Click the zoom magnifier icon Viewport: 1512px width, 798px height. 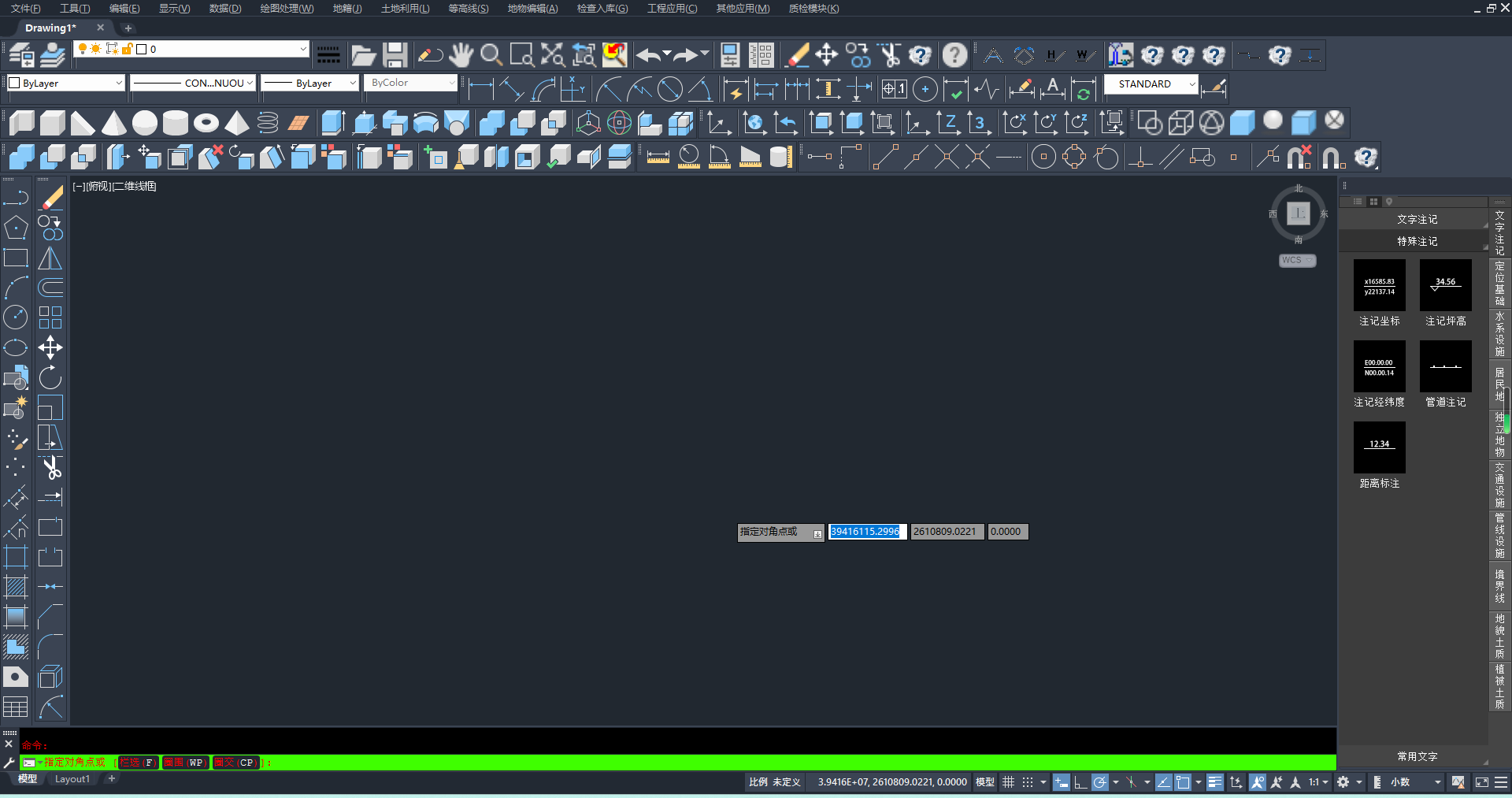click(x=491, y=55)
